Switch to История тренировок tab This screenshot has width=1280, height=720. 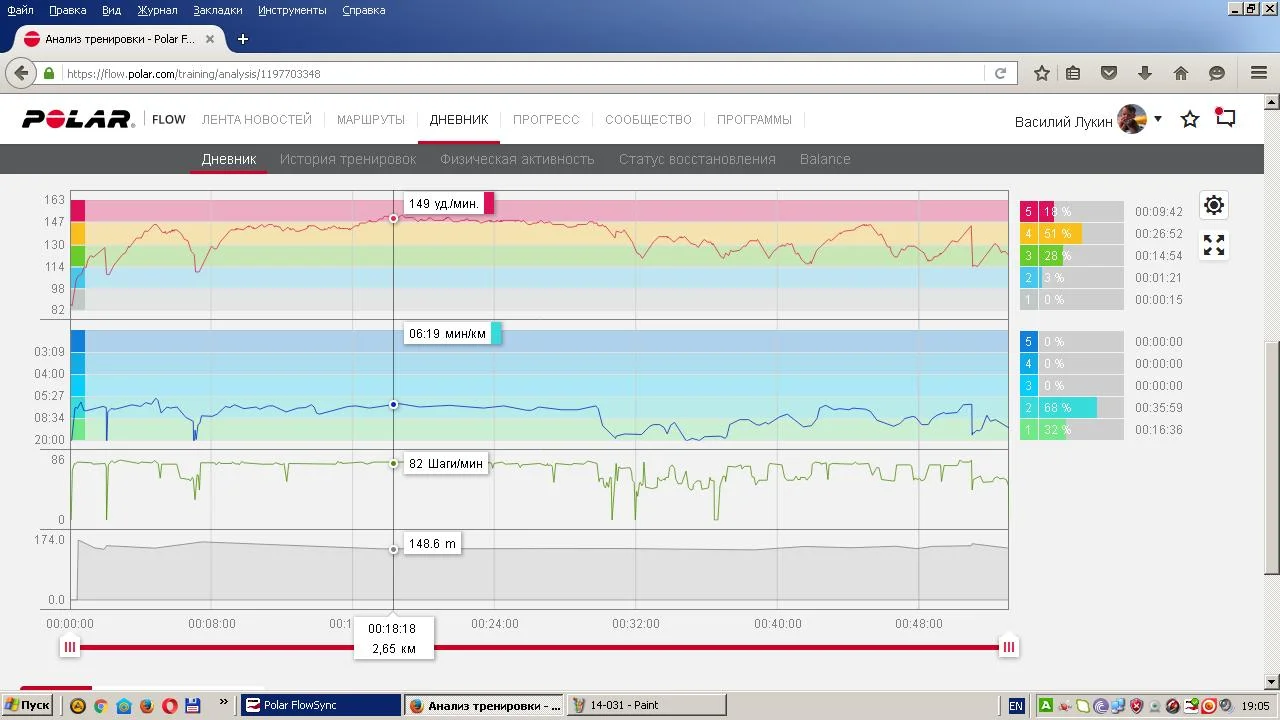pos(347,159)
